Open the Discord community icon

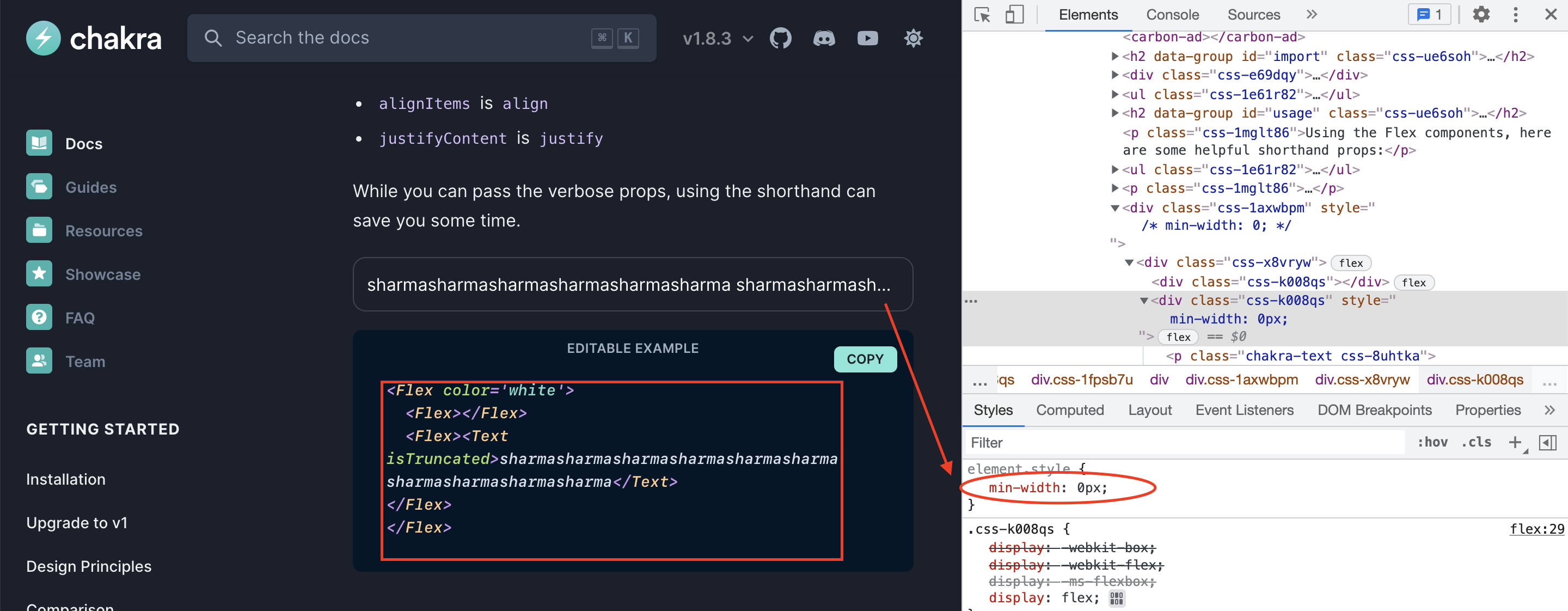824,38
